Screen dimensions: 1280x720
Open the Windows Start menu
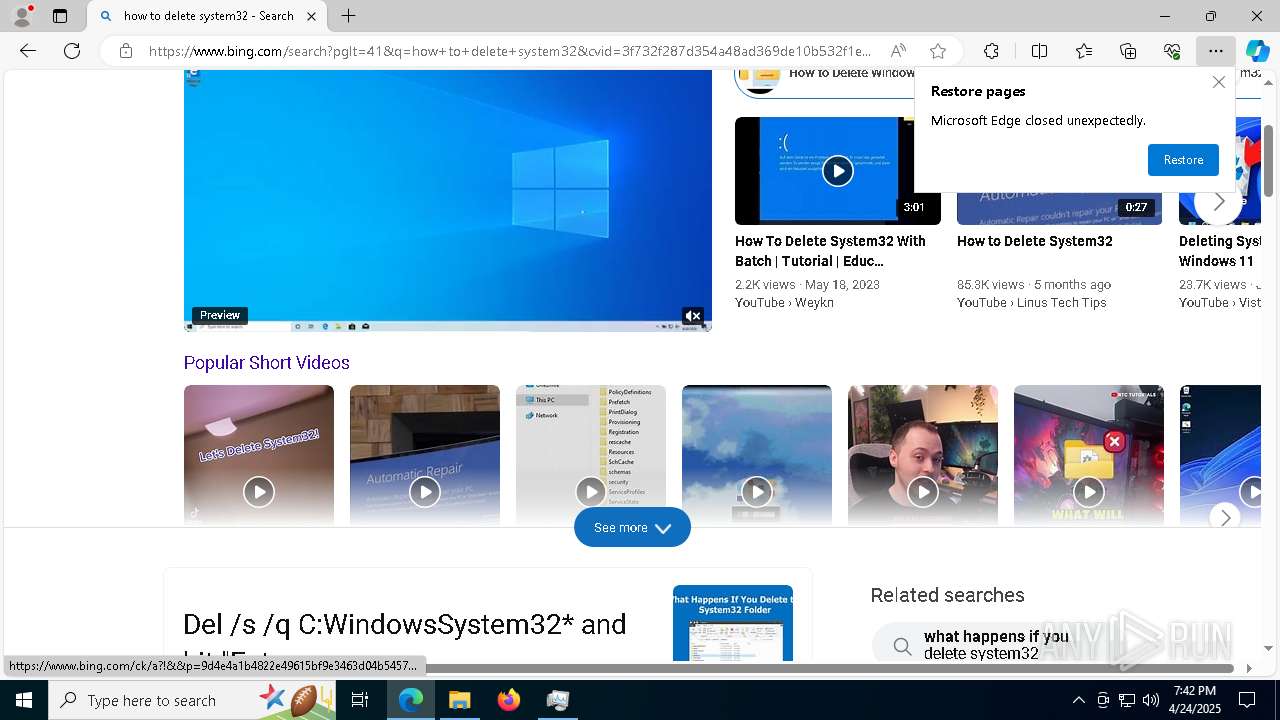[24, 700]
